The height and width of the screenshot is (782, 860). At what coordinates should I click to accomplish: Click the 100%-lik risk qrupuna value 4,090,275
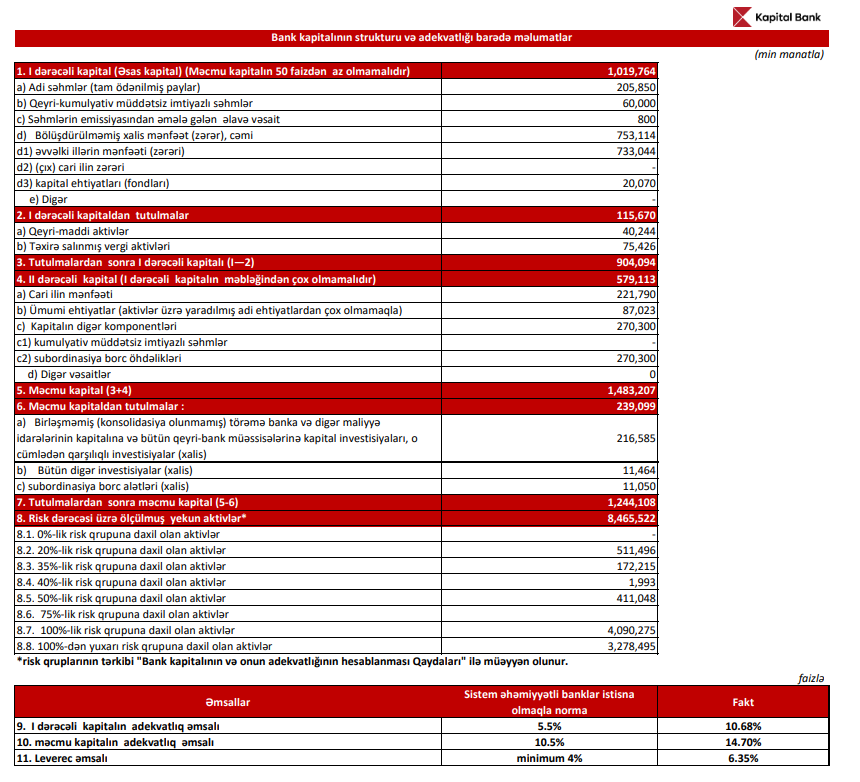tap(631, 631)
